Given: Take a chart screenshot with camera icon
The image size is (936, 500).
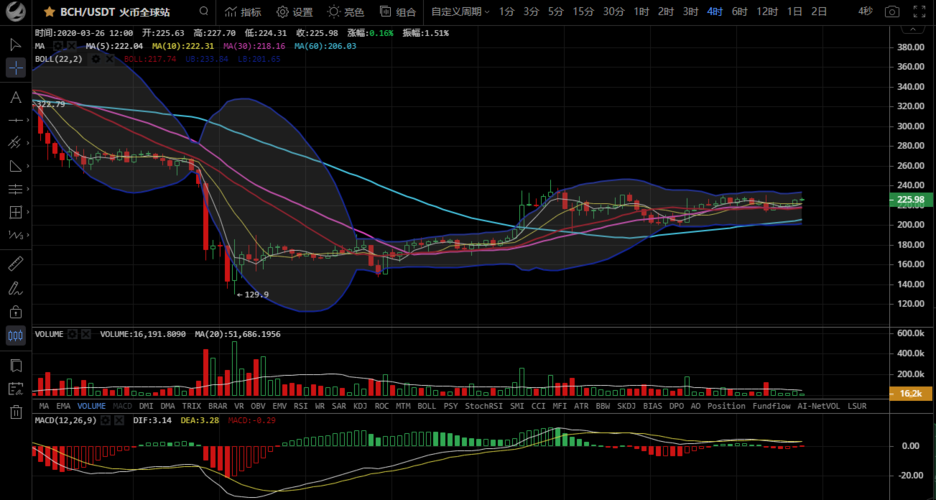Looking at the screenshot, I should click(892, 12).
